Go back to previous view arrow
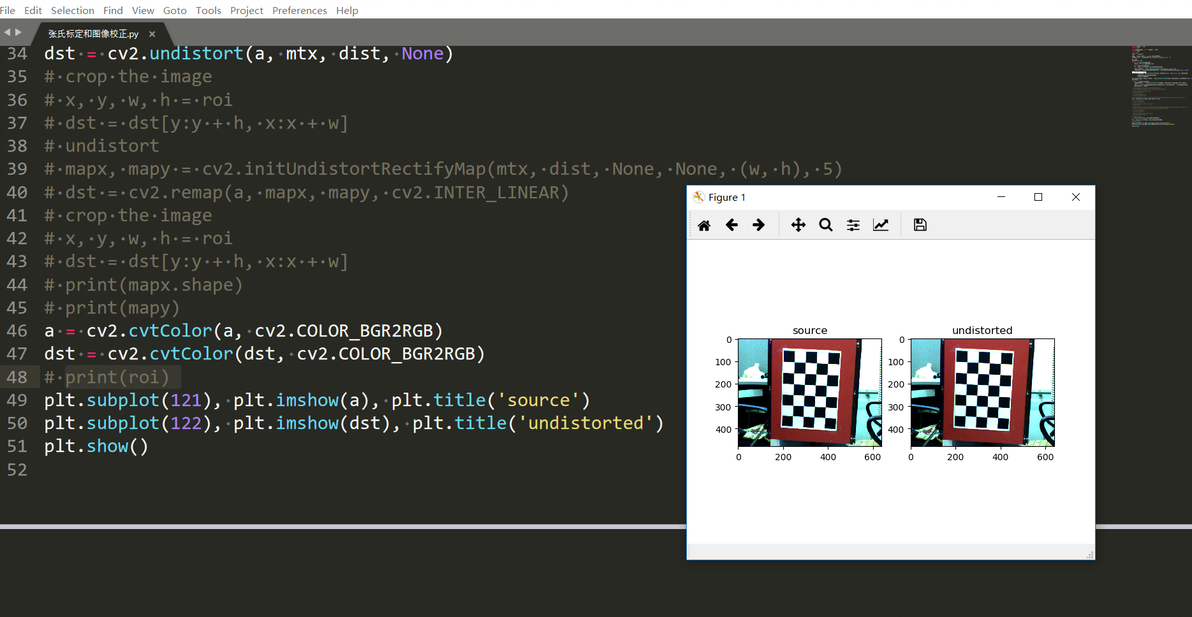This screenshot has width=1192, height=617. click(x=731, y=225)
